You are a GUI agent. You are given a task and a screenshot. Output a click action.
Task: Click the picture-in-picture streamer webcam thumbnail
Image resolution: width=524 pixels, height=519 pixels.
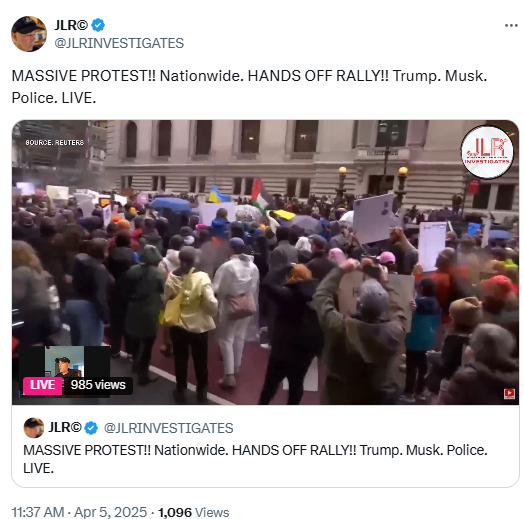tap(64, 362)
